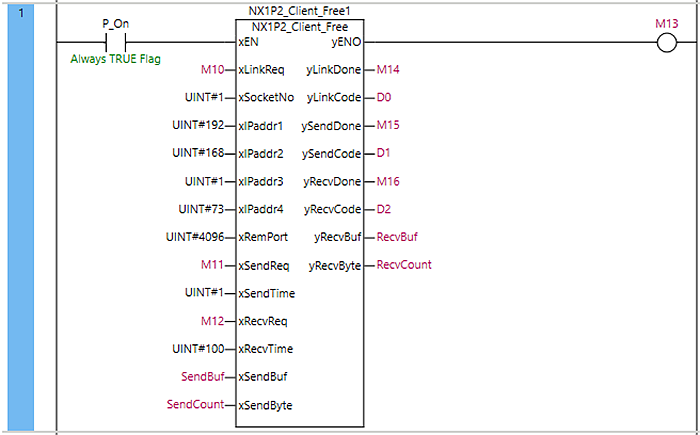
Task: Click the xIPaddr2 pin label
Action: [261, 154]
